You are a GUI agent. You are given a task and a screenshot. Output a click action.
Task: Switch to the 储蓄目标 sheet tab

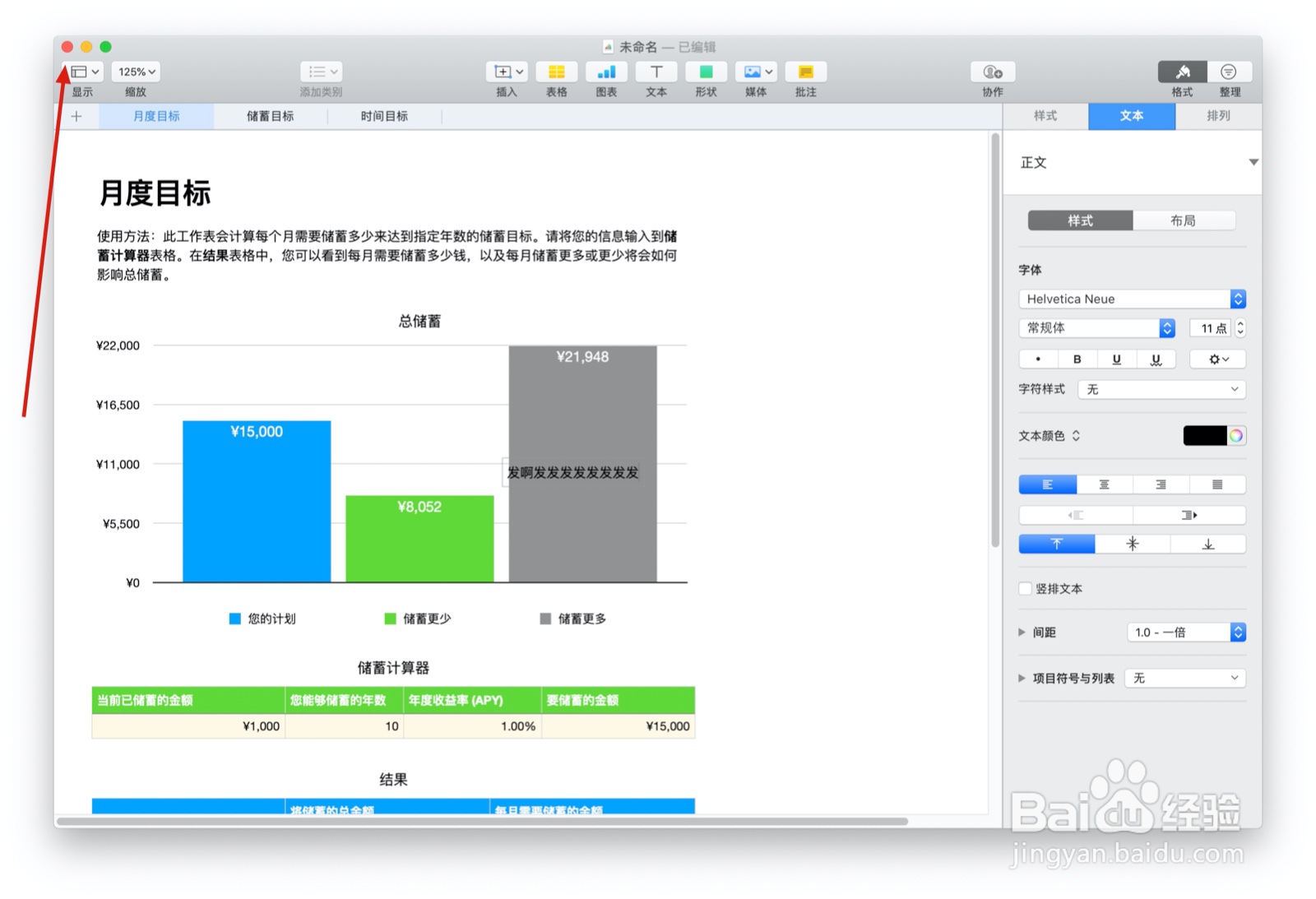click(x=271, y=116)
